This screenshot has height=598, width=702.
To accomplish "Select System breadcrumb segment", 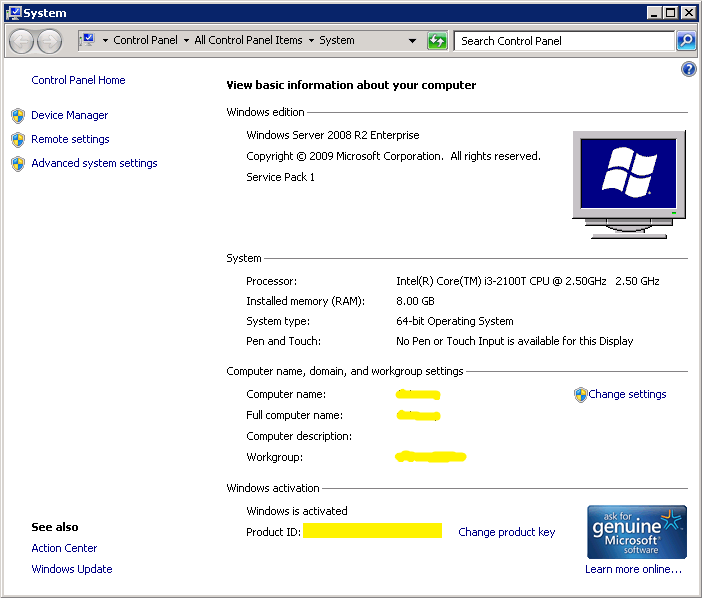I will (337, 40).
